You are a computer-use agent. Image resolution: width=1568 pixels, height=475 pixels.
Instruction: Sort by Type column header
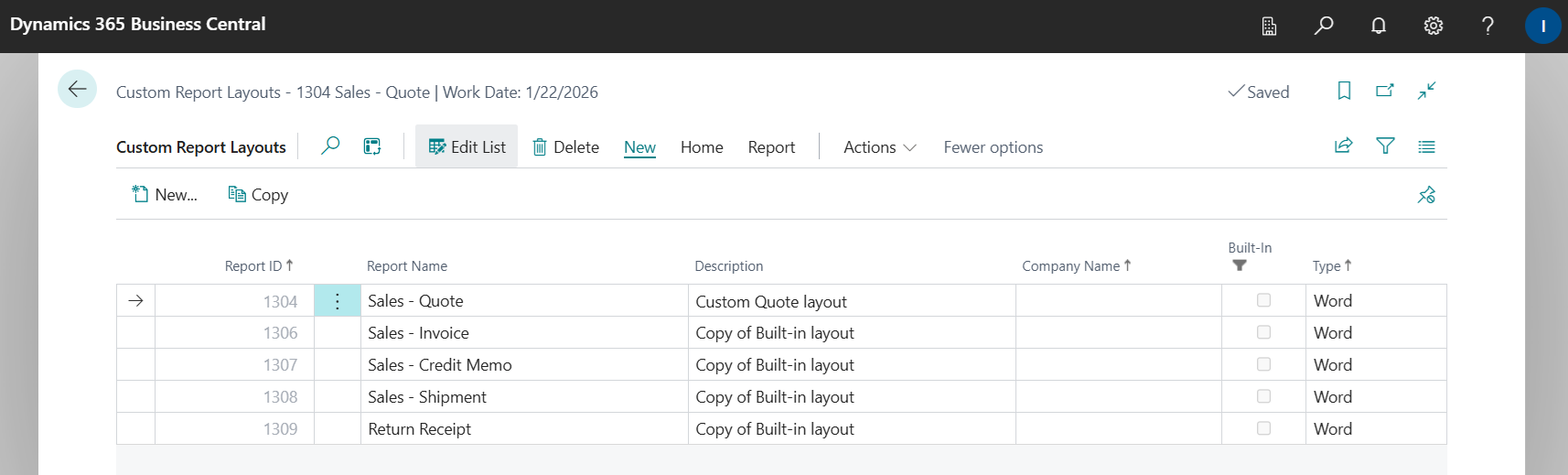click(x=1332, y=265)
